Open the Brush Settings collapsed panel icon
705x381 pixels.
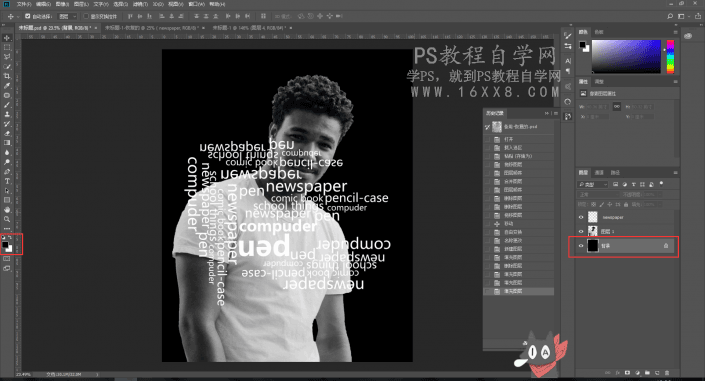[x=568, y=35]
